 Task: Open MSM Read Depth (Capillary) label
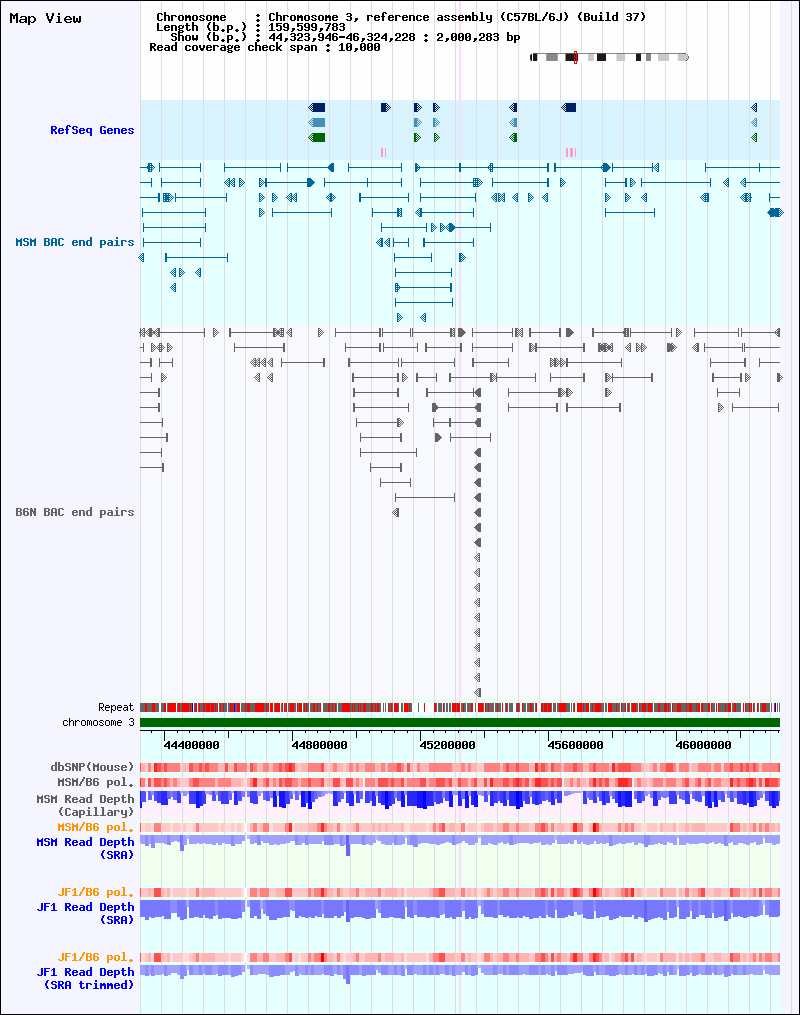coord(85,805)
